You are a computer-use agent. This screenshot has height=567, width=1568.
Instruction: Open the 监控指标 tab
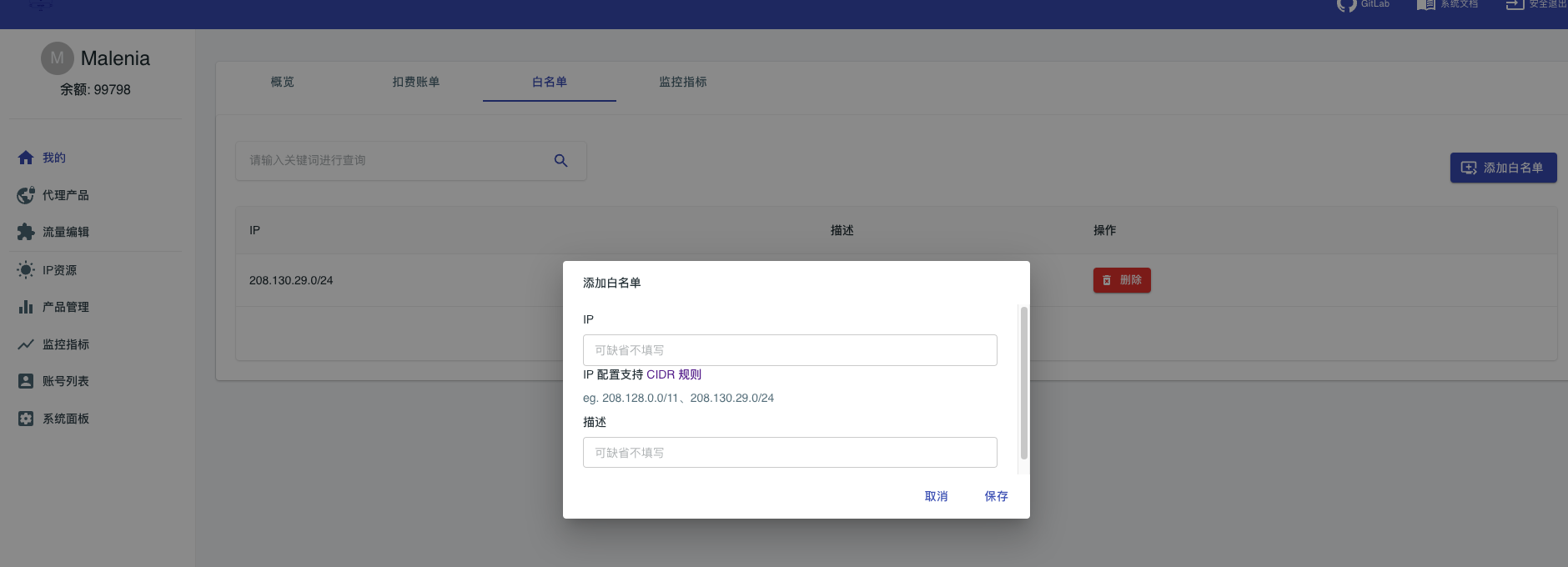683,82
